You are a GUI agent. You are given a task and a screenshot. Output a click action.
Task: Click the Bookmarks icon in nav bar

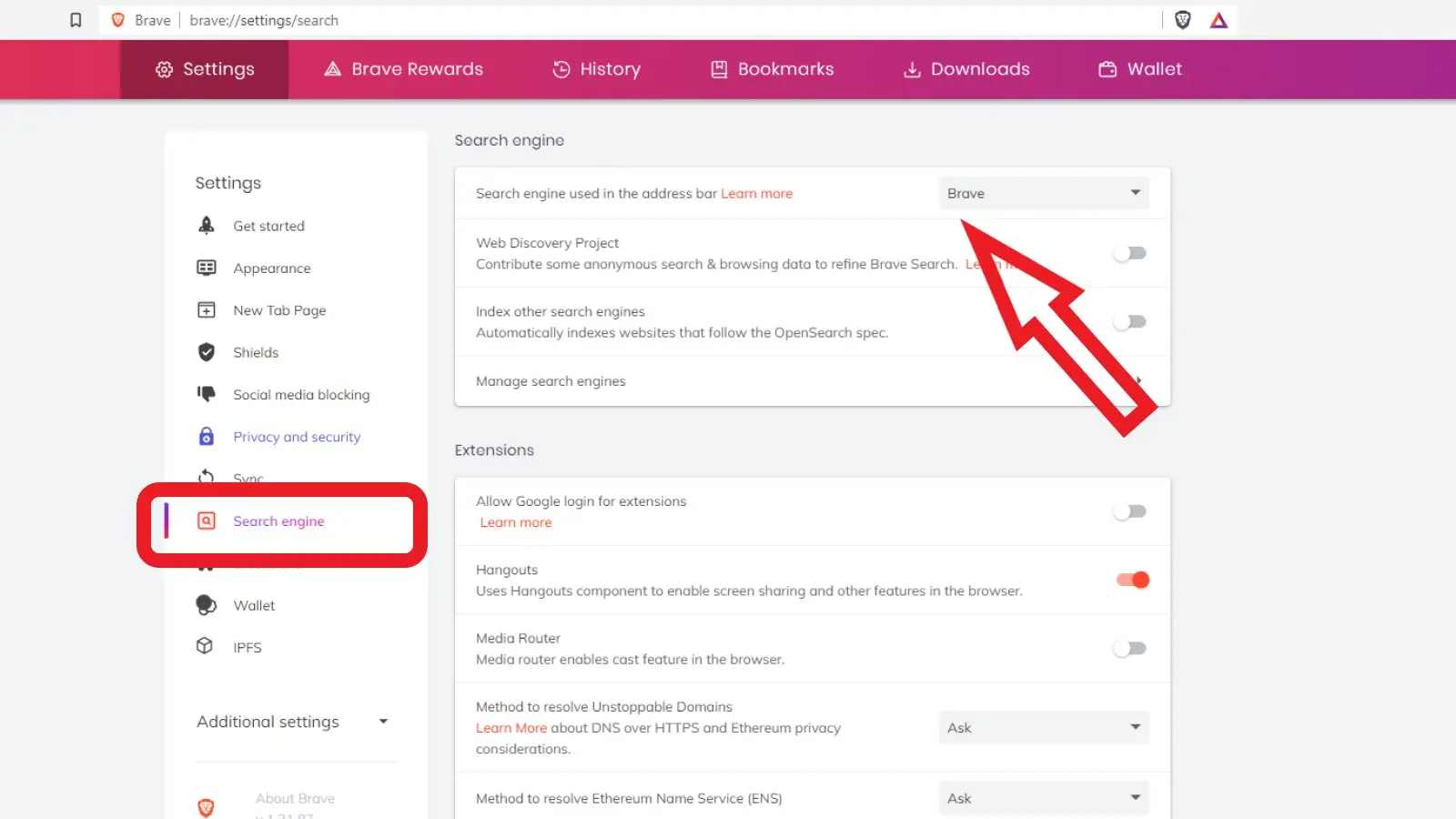pos(719,69)
